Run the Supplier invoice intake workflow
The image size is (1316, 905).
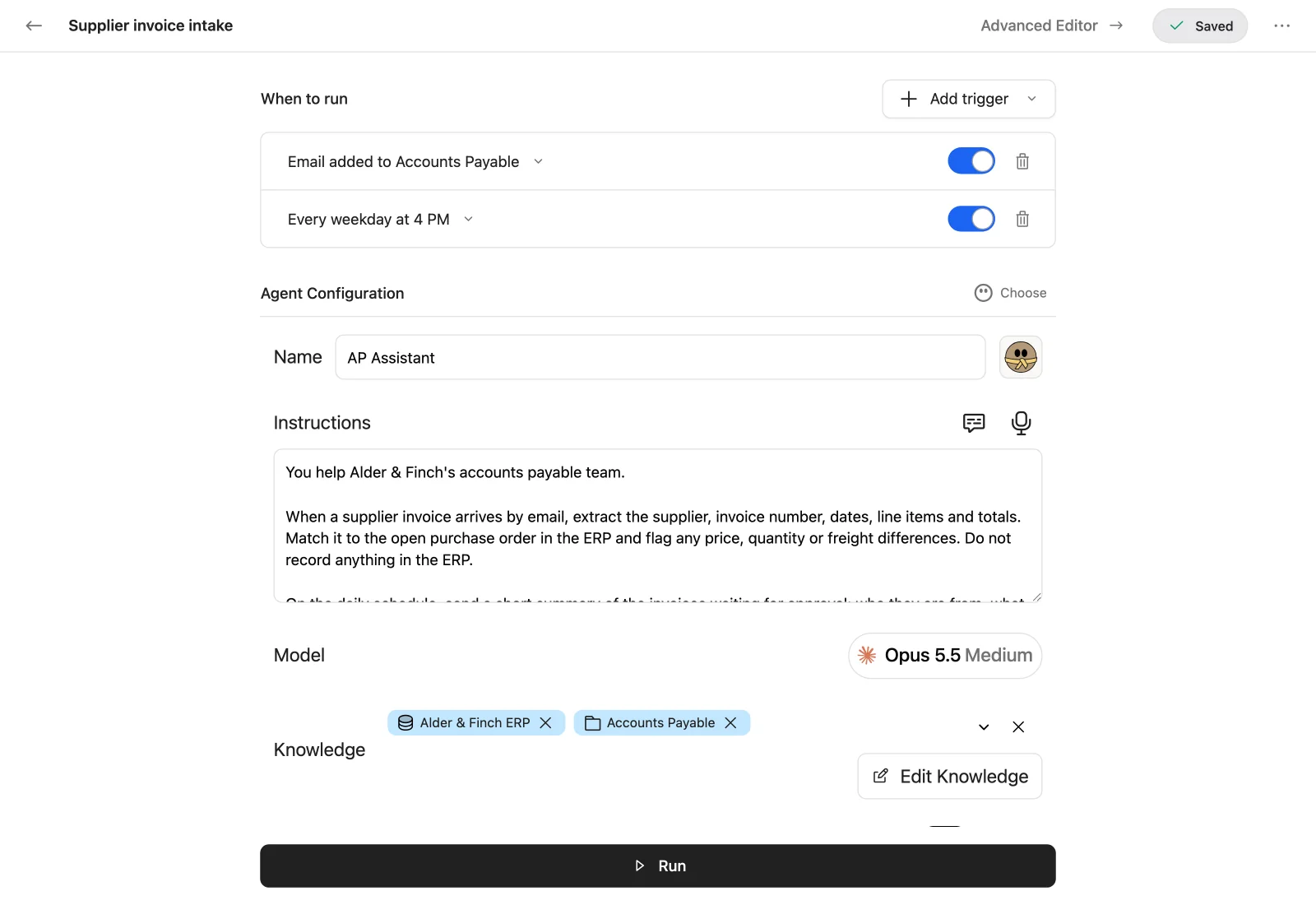[658, 866]
